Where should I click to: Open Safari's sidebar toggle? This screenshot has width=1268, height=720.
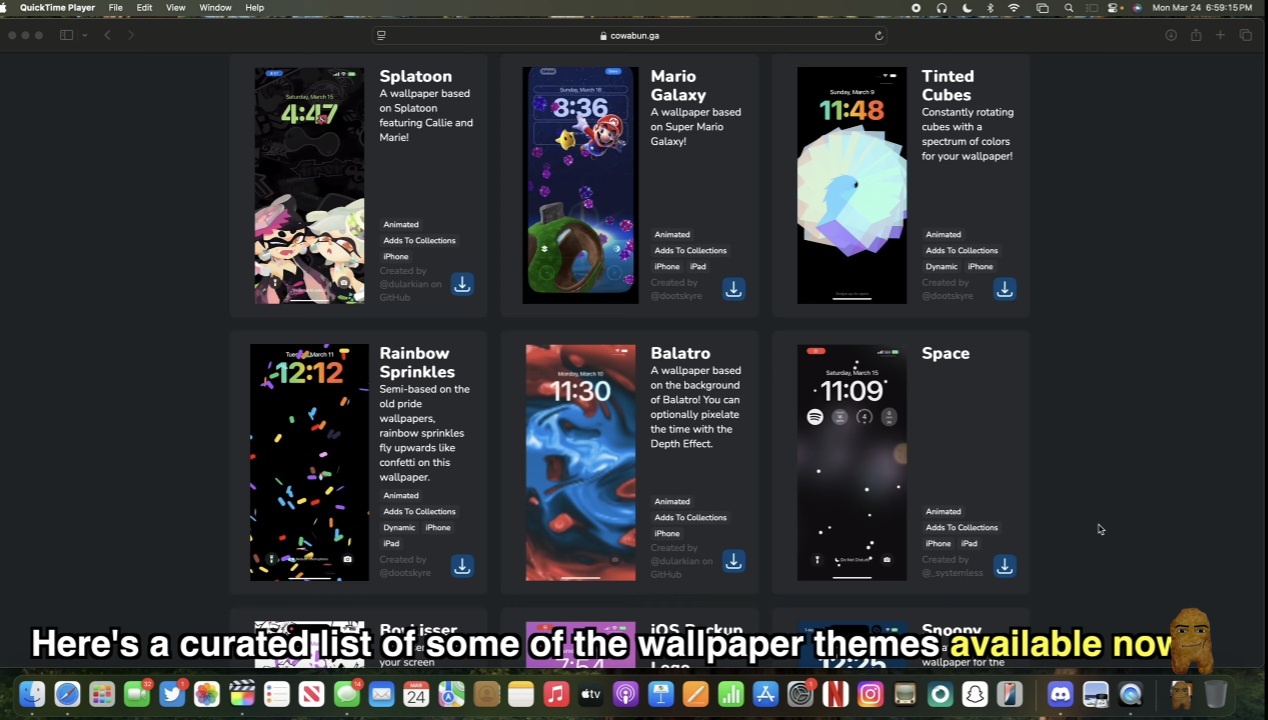point(66,35)
